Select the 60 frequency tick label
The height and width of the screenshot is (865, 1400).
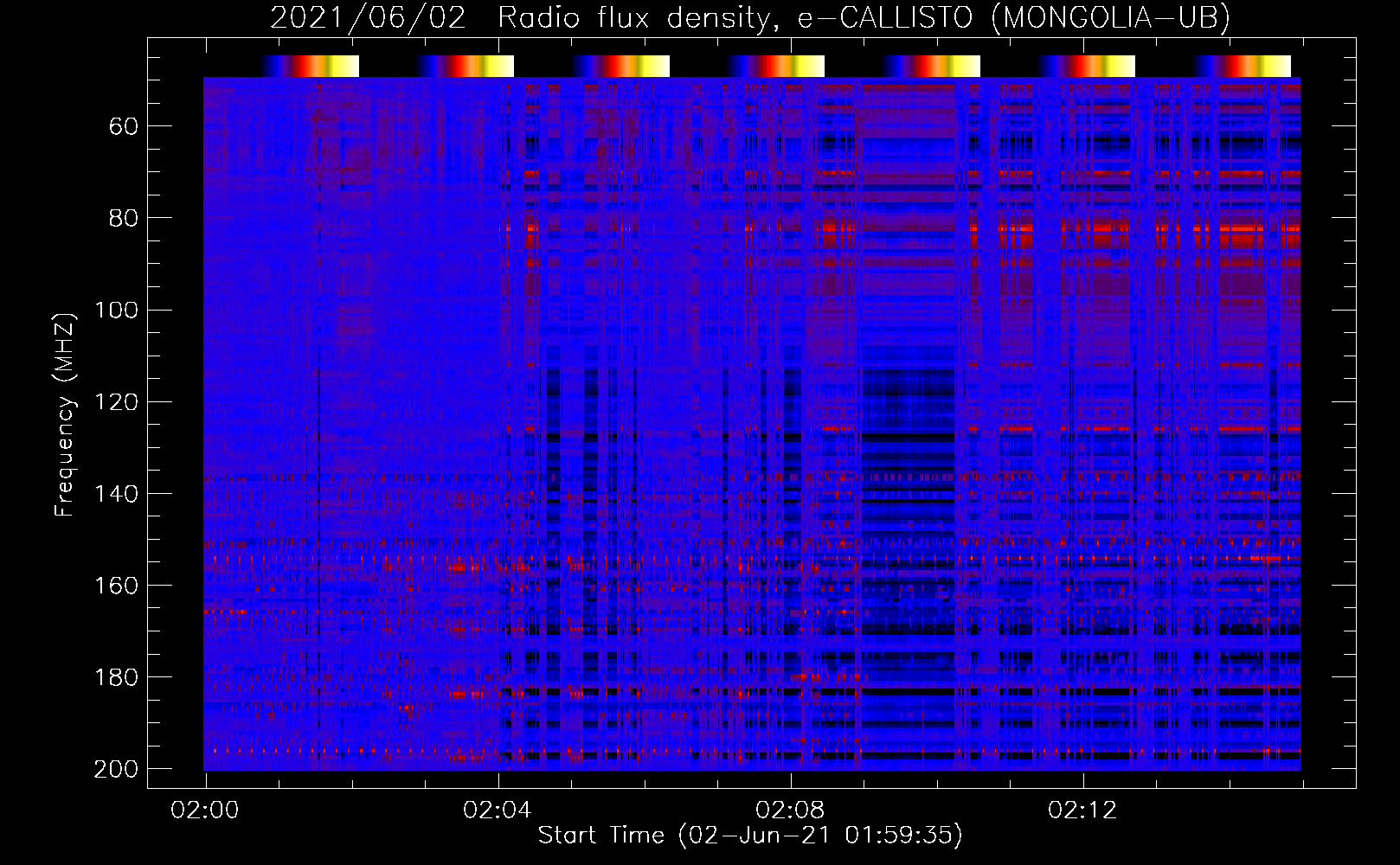123,127
